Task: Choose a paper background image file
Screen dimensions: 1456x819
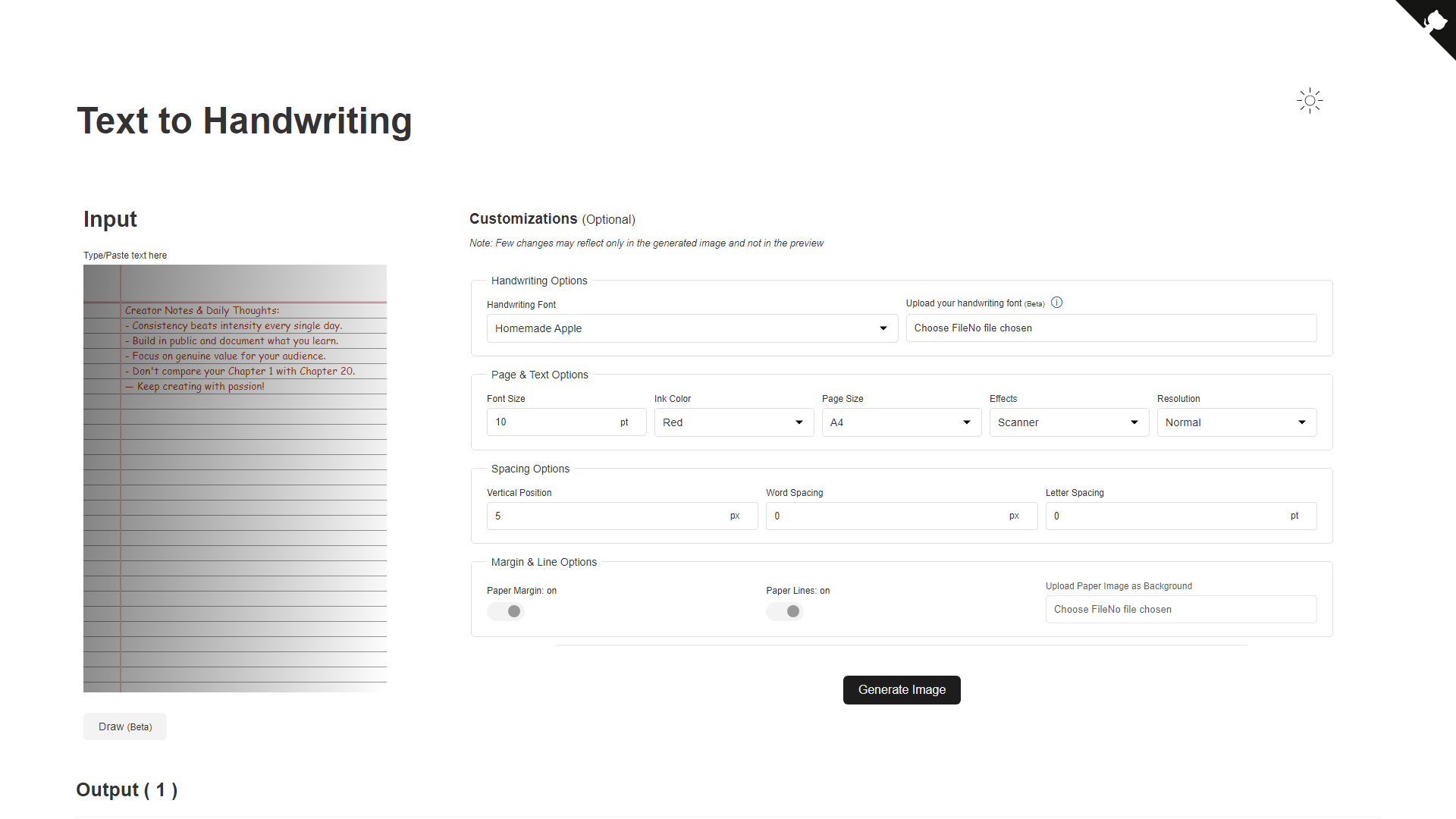Action: [x=1181, y=610]
